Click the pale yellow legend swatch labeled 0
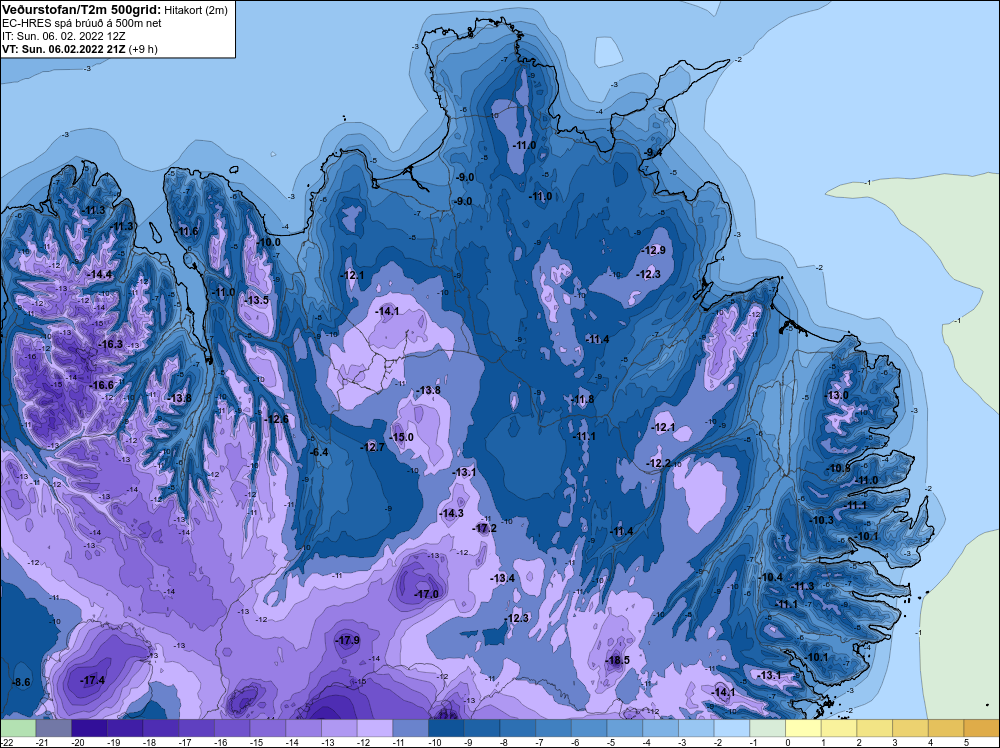The image size is (1000, 748). [x=804, y=728]
